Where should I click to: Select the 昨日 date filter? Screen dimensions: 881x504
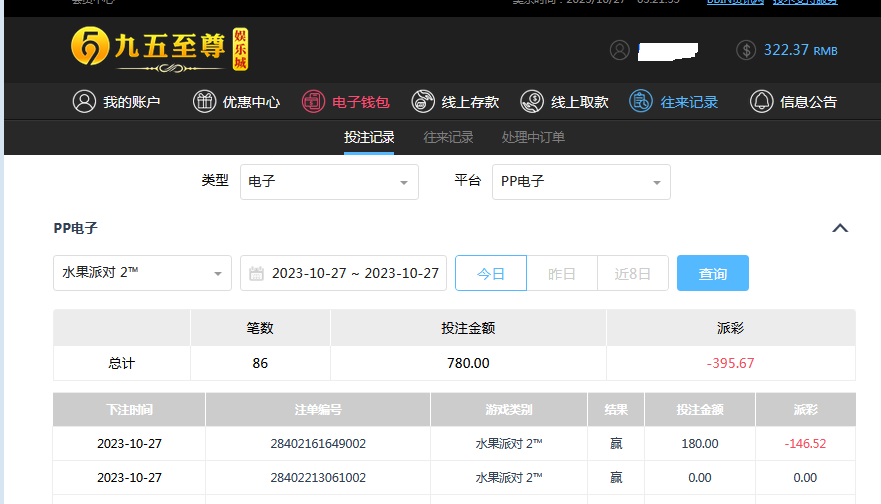[562, 273]
